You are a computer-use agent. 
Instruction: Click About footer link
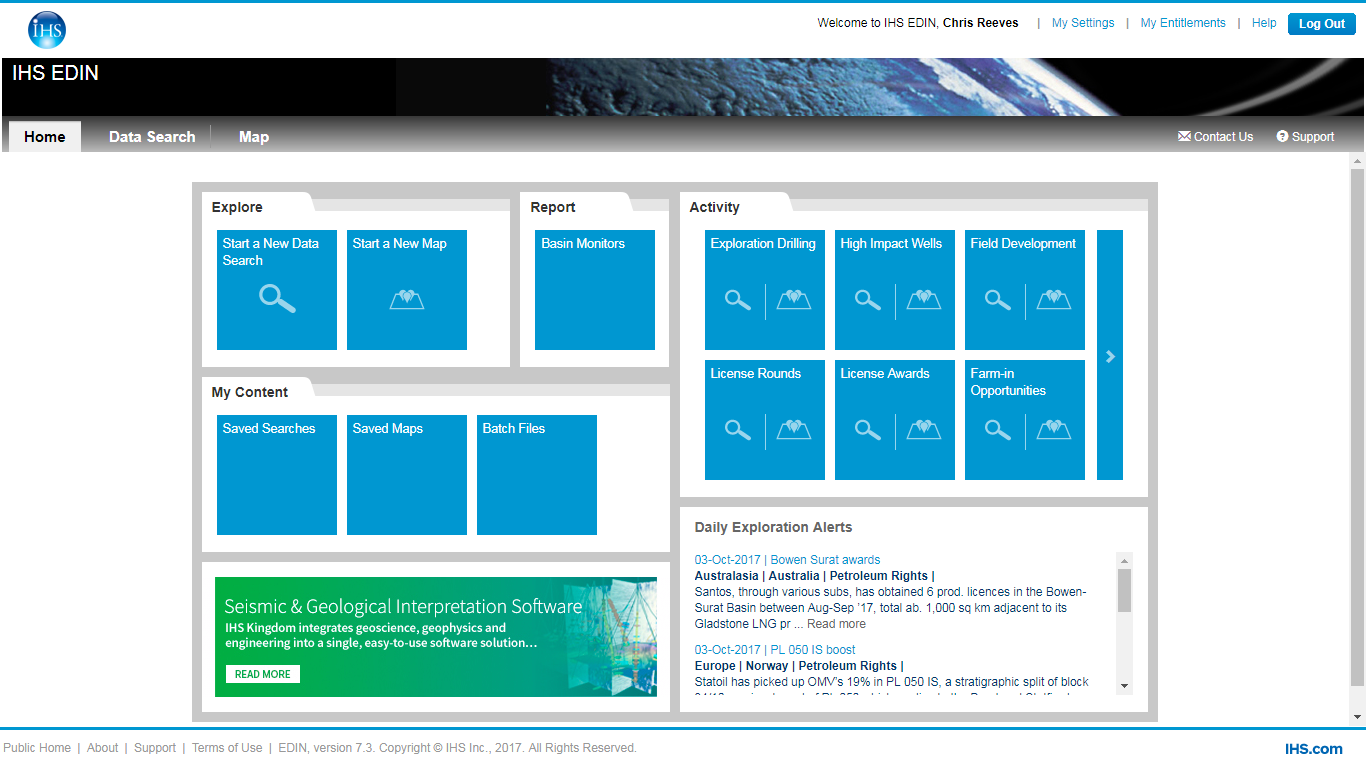point(102,748)
